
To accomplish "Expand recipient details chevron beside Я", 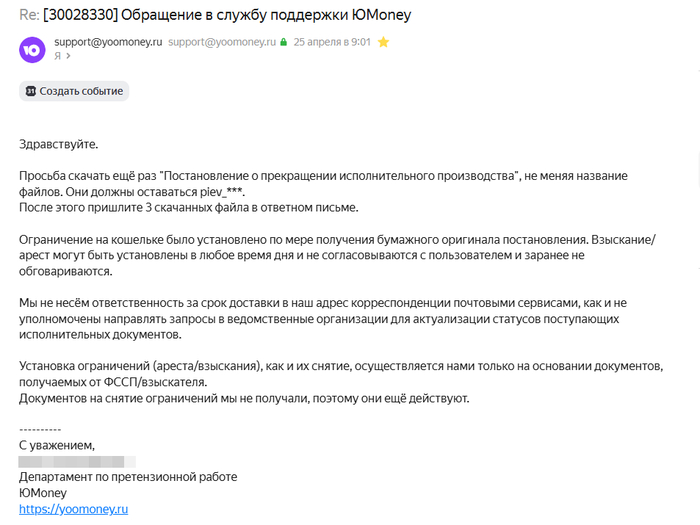I will click(68, 56).
